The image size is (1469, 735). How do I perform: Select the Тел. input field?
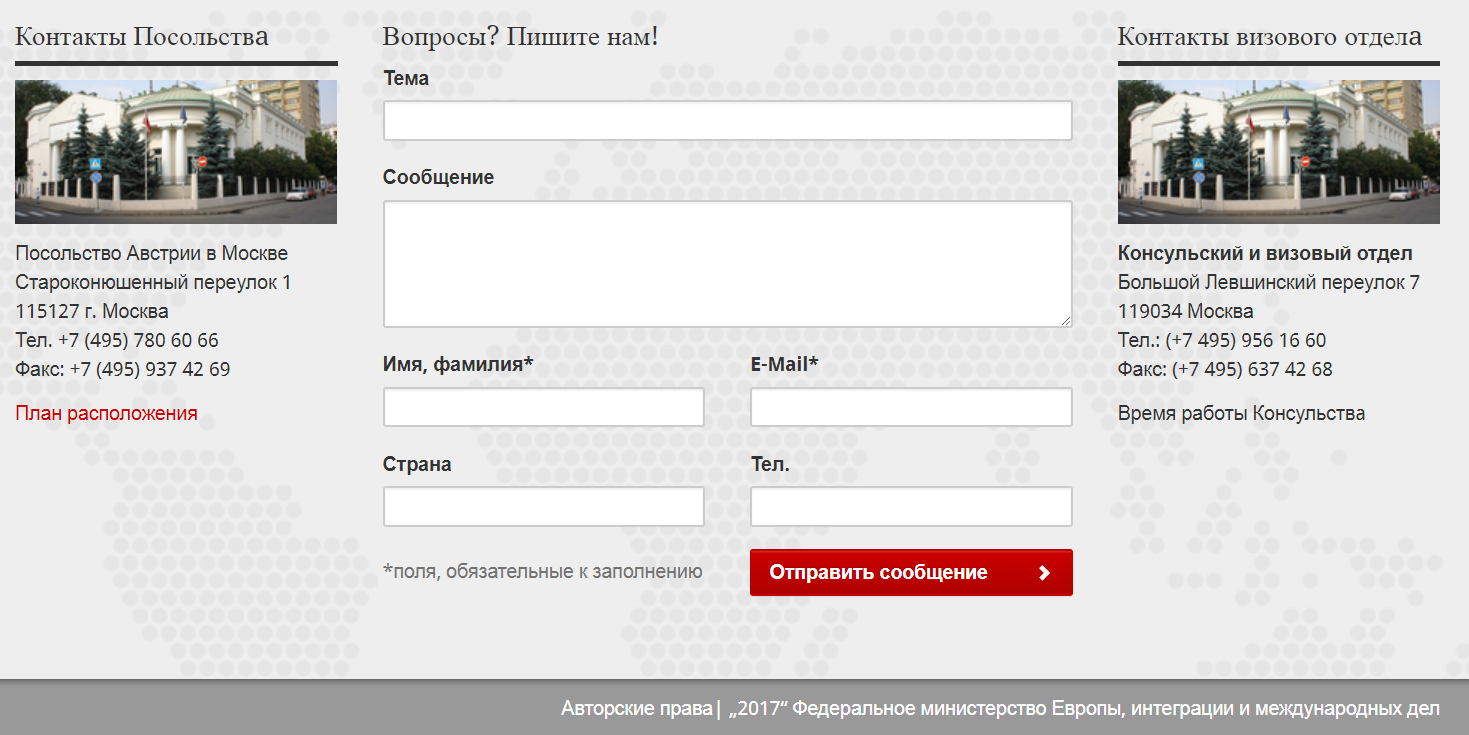911,506
